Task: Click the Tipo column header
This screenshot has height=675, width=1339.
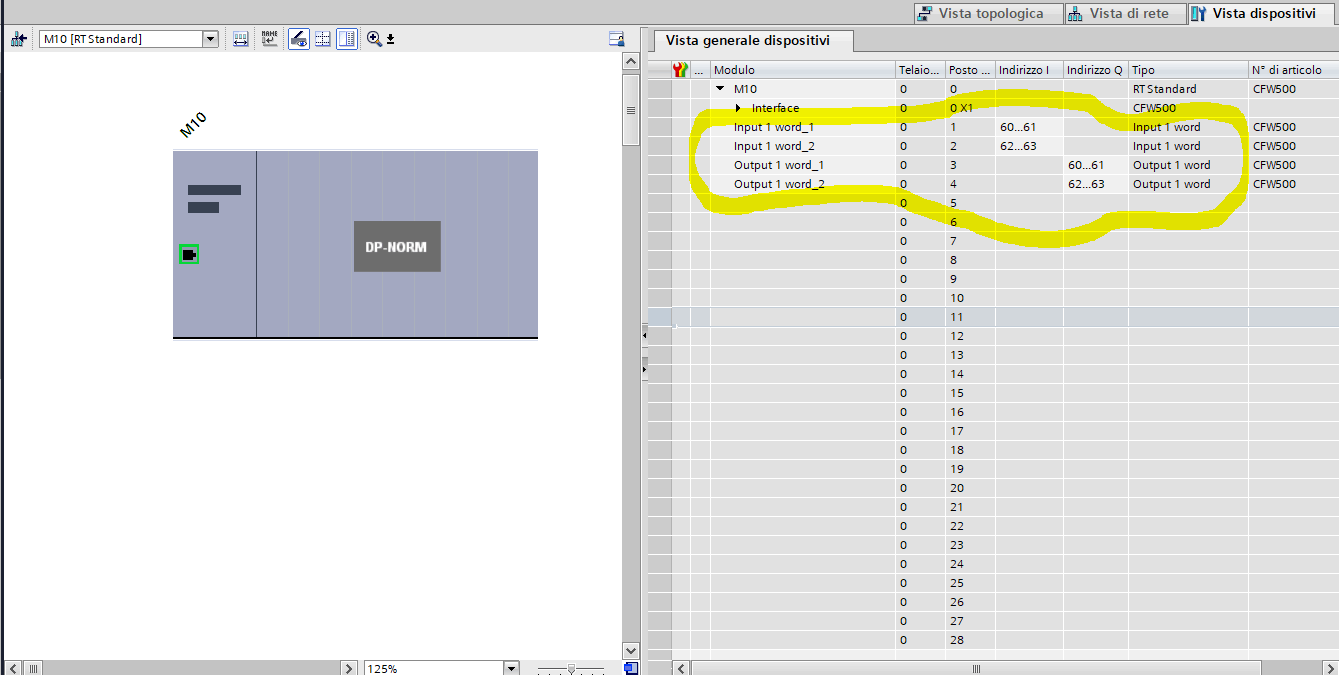Action: [1188, 70]
